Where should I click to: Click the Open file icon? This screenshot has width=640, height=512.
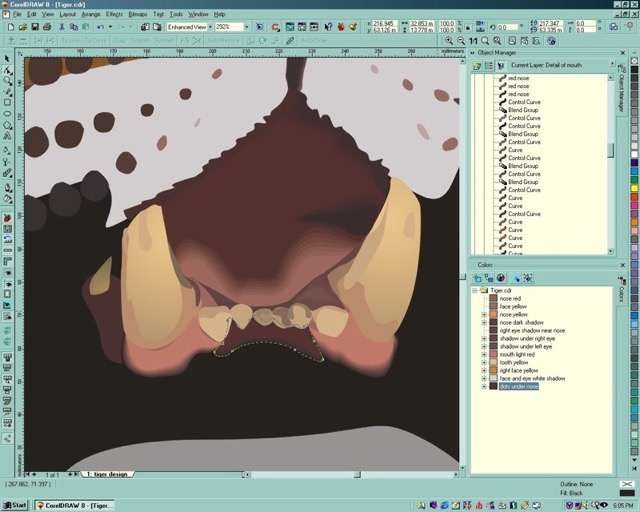tap(23, 27)
